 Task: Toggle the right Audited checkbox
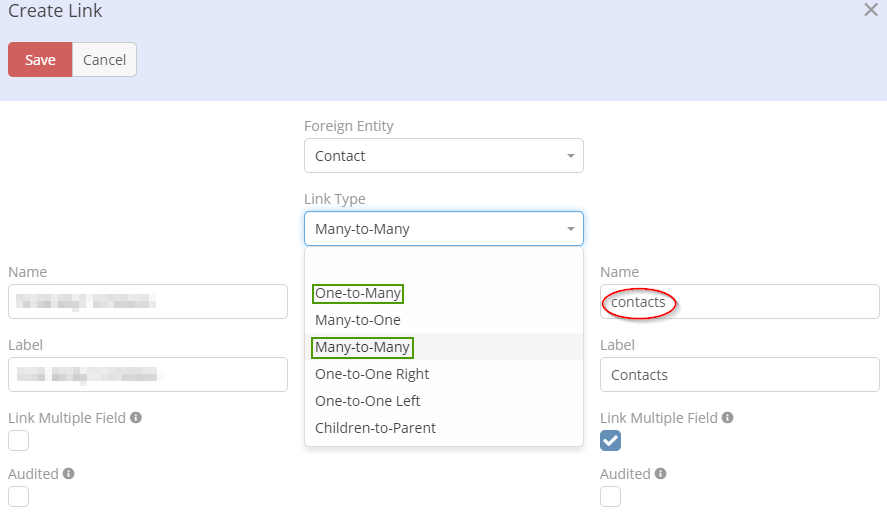click(611, 496)
